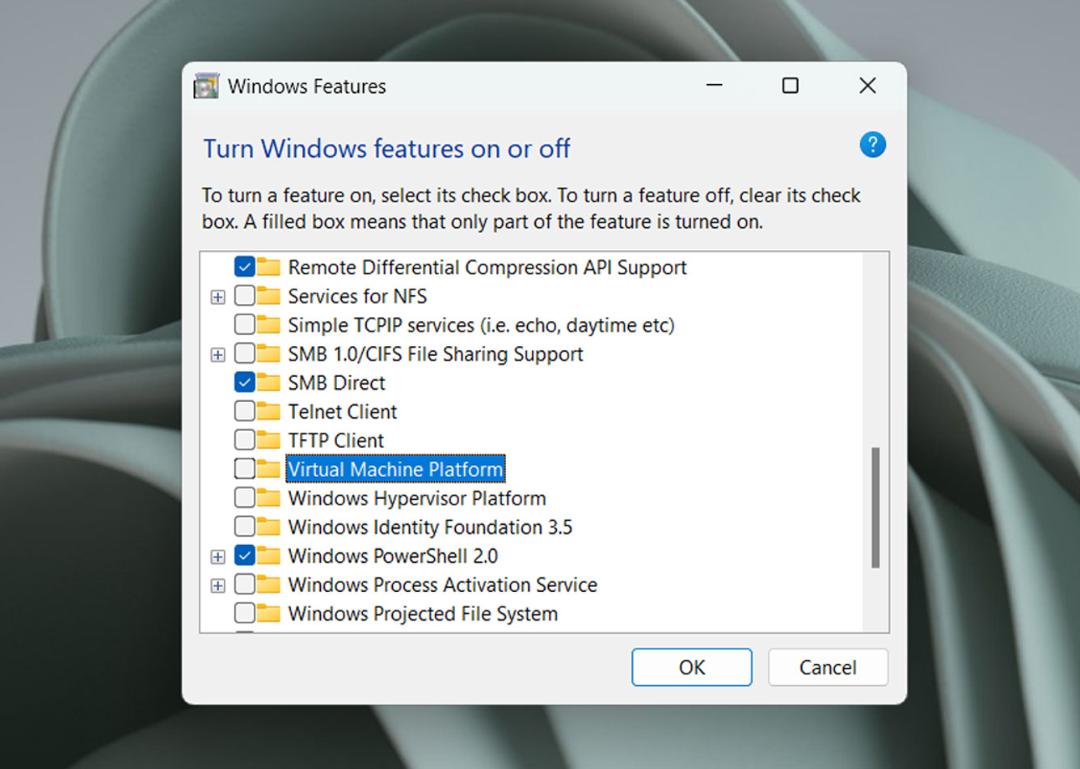Select Simple TCPIP services label

tap(481, 325)
